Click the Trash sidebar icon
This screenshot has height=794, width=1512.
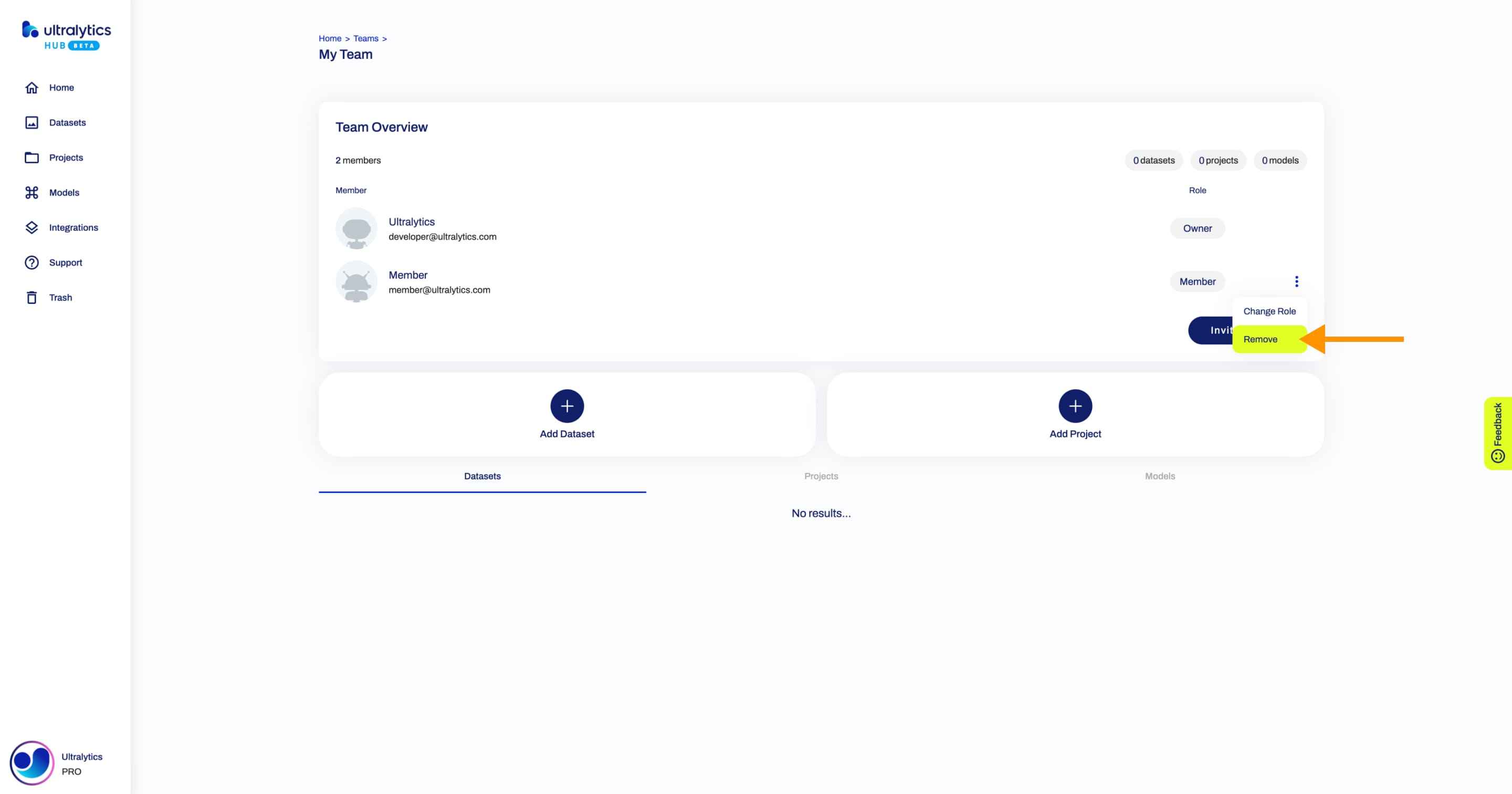(x=33, y=297)
